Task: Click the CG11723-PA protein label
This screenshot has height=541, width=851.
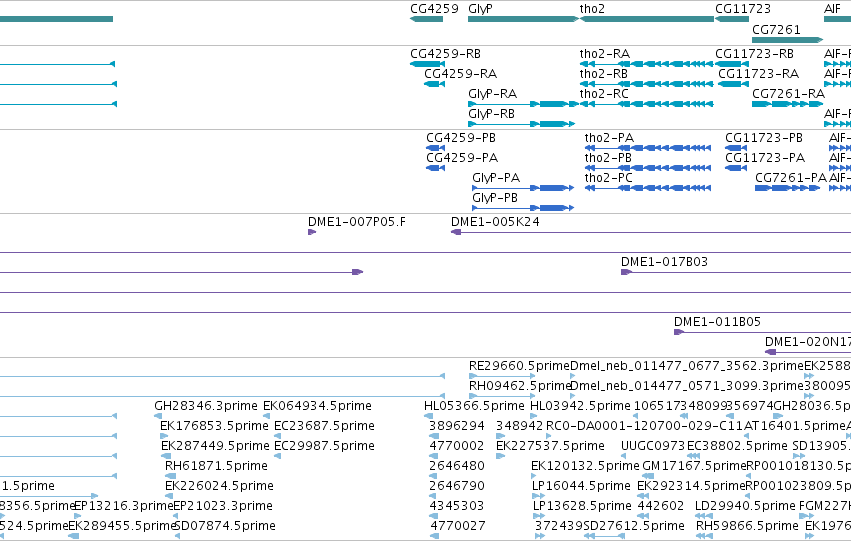Action: [x=765, y=158]
